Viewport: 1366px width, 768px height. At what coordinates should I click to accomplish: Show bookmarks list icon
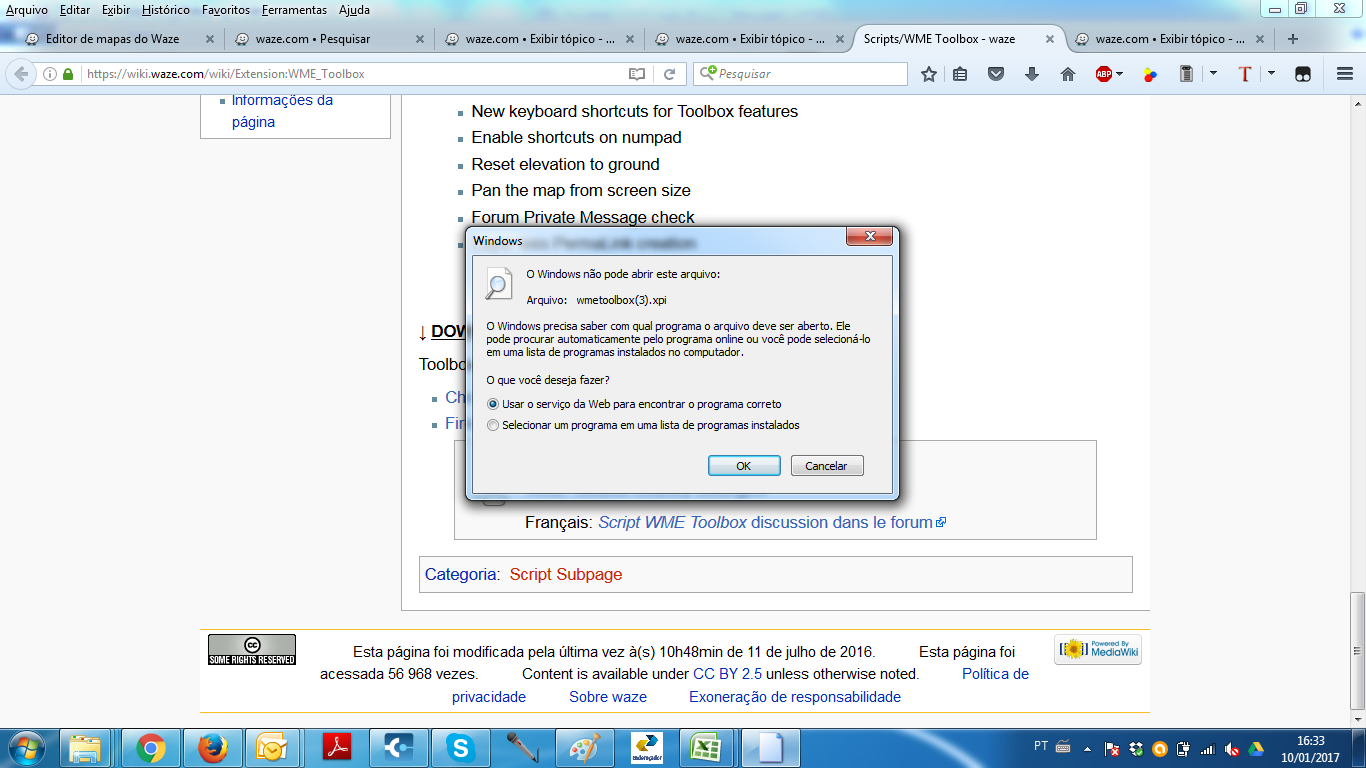click(960, 74)
